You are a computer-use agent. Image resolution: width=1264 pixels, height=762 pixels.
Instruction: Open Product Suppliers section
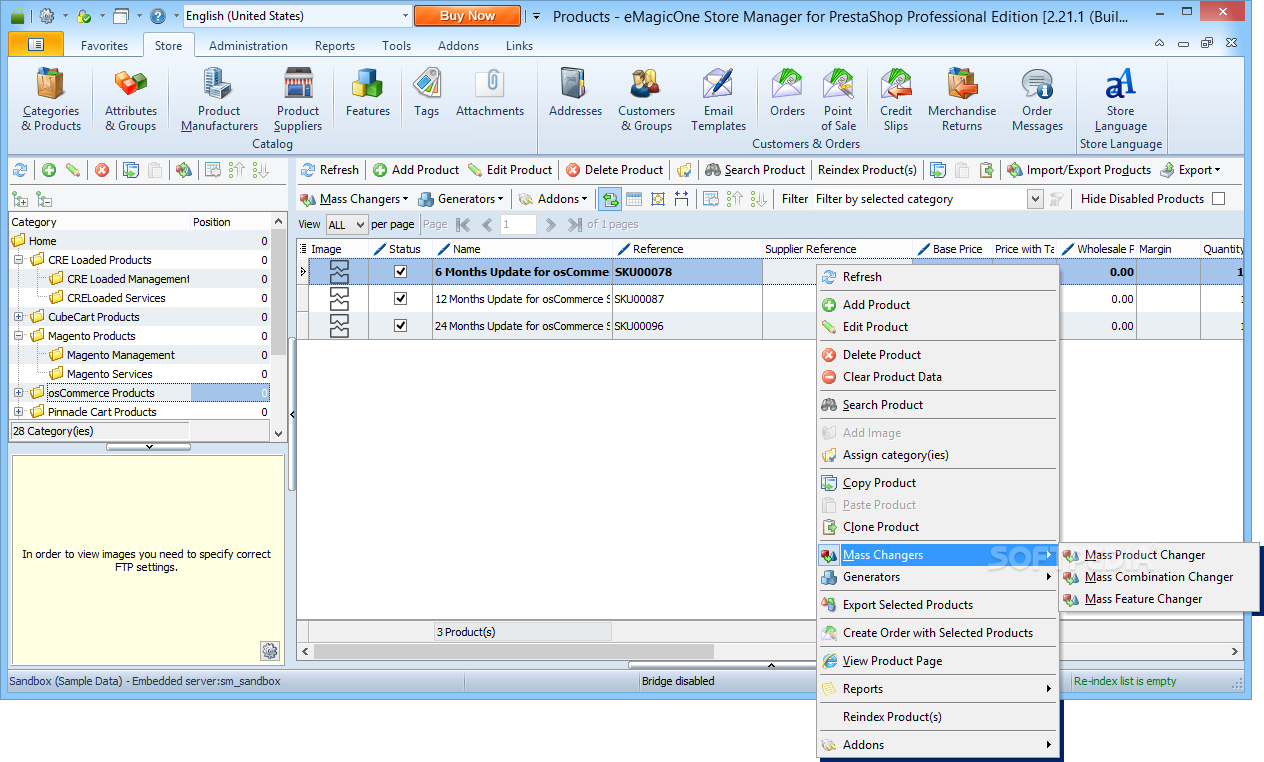(298, 99)
